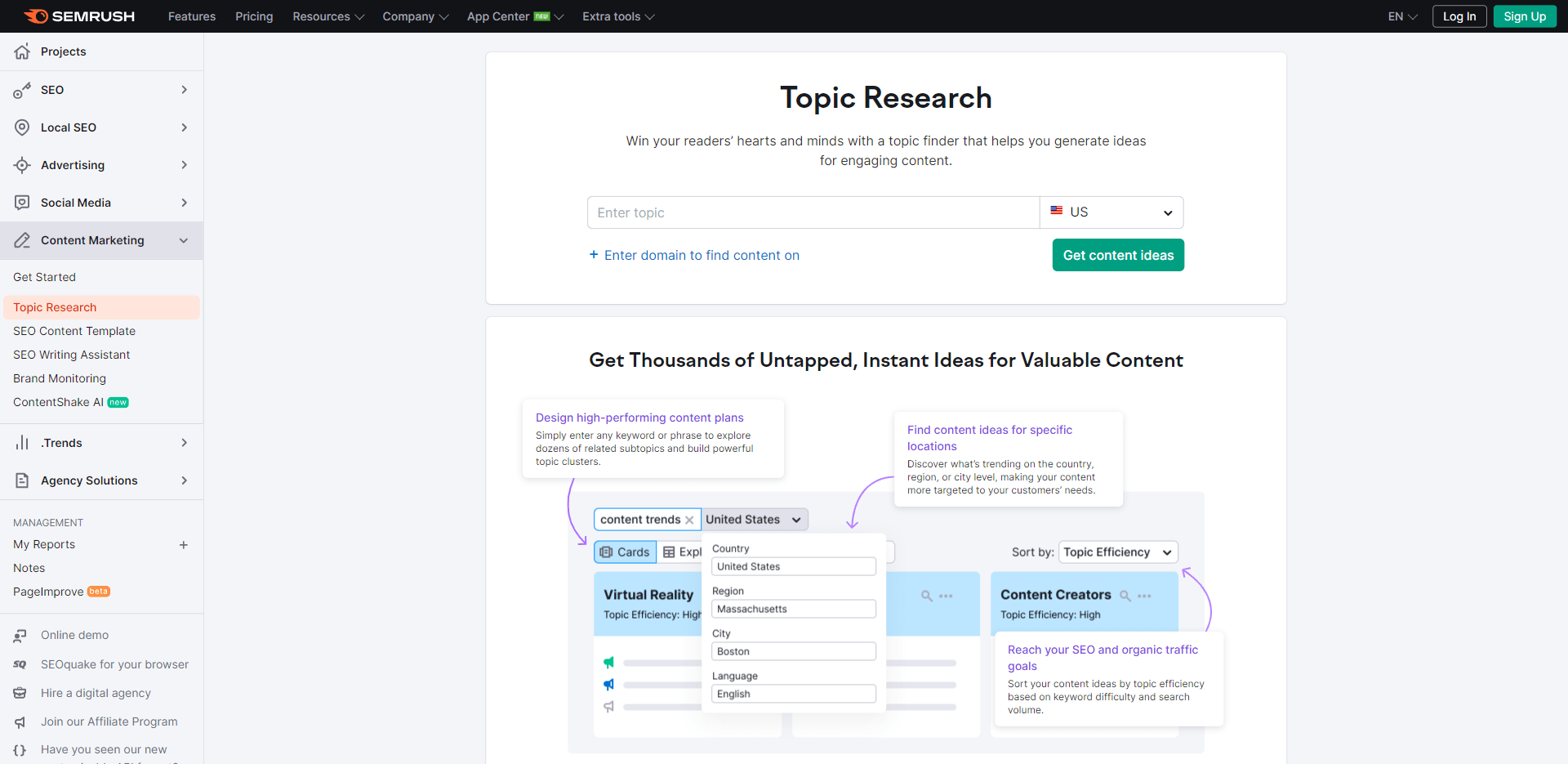Open the Extra tools menu
Screen dimensions: 1568x764
tap(618, 16)
